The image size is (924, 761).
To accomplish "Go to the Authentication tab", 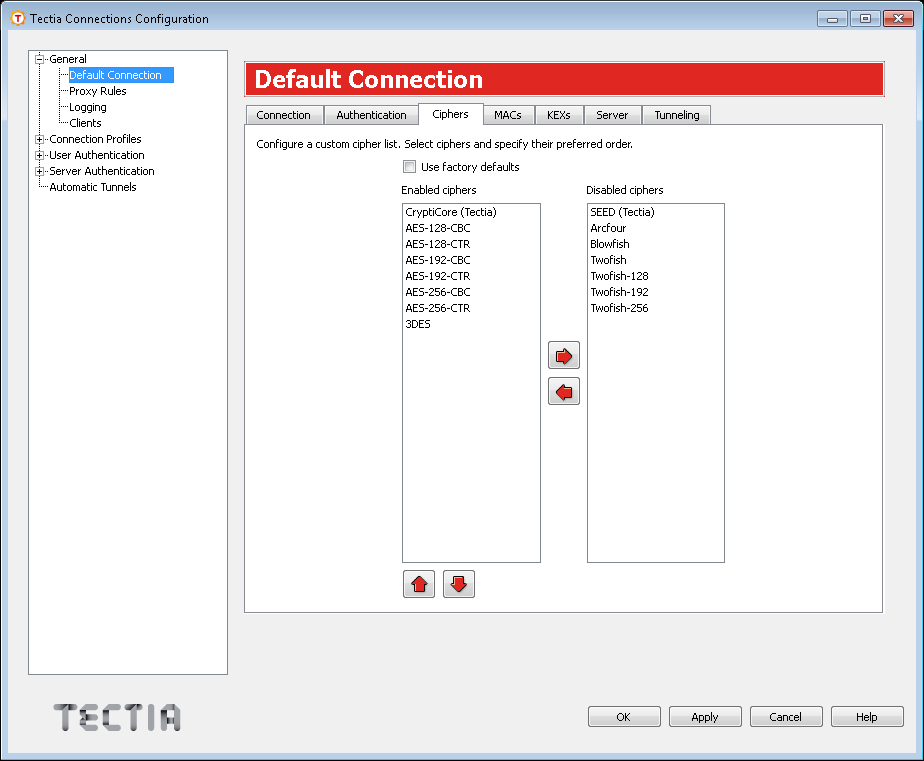I will [371, 115].
